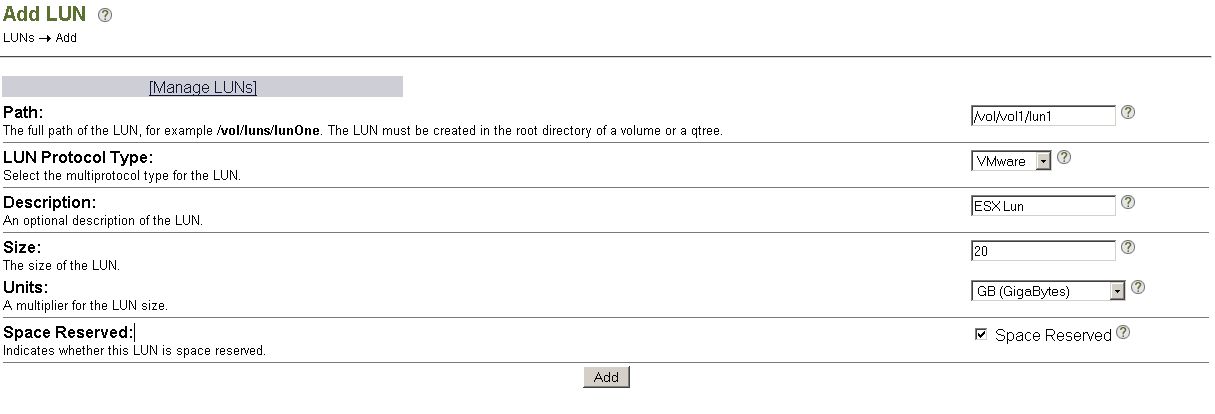Open help icon beside Add LUN title
Screen dimensions: 1215x414
coord(105,16)
